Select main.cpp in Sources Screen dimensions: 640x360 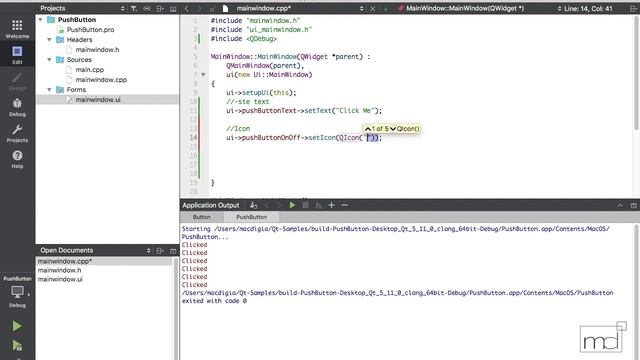(89, 70)
